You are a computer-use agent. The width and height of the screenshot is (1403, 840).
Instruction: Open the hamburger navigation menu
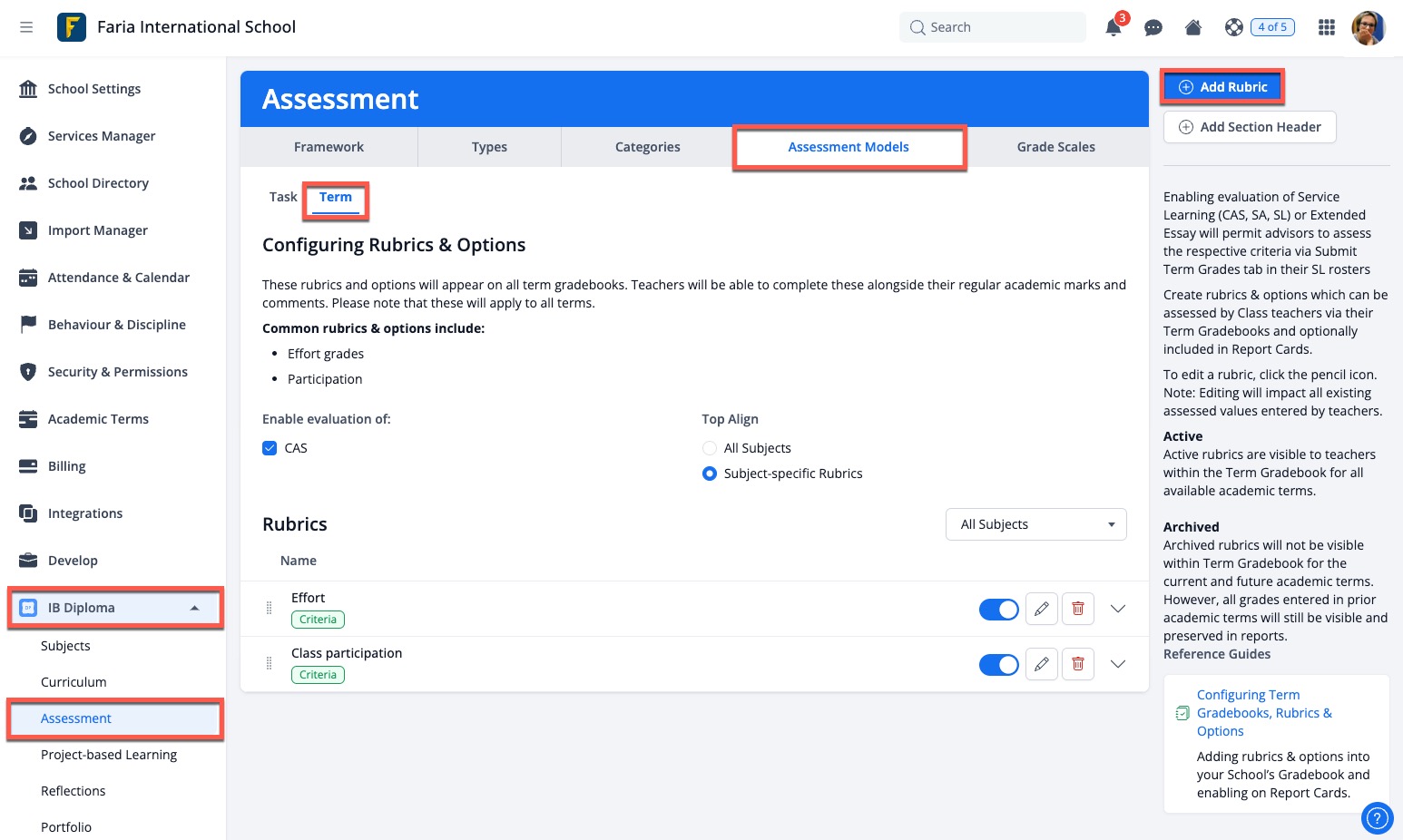[x=26, y=27]
